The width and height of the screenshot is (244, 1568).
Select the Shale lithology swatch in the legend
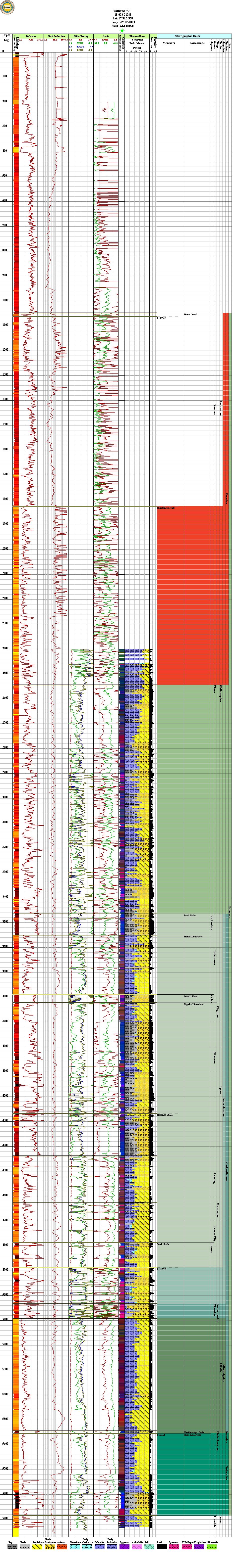click(24, 1547)
